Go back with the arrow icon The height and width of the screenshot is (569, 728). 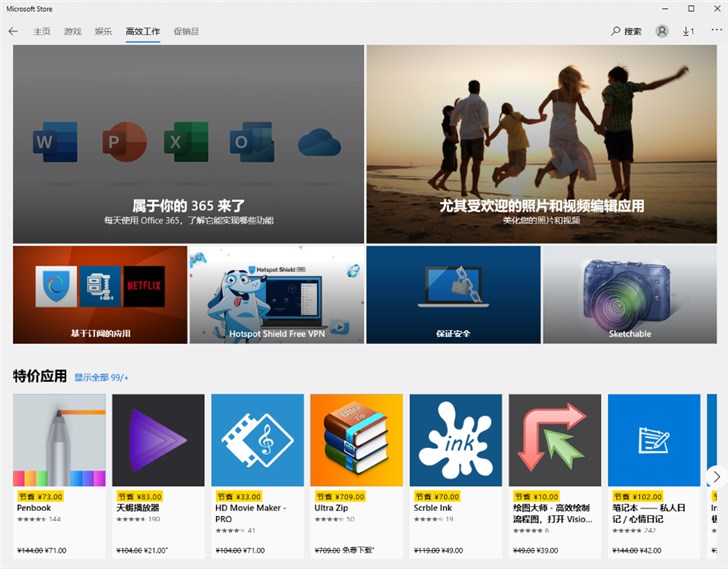13,31
